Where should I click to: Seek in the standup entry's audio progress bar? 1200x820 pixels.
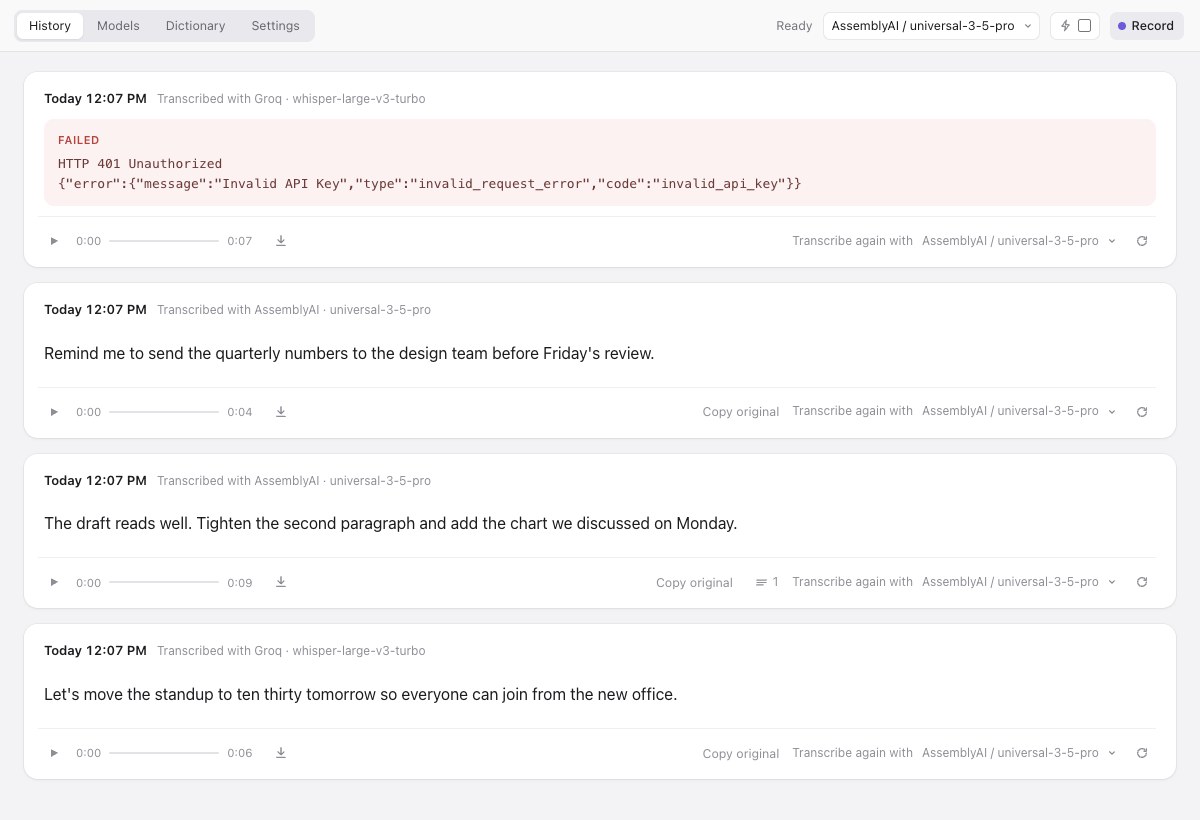(164, 753)
